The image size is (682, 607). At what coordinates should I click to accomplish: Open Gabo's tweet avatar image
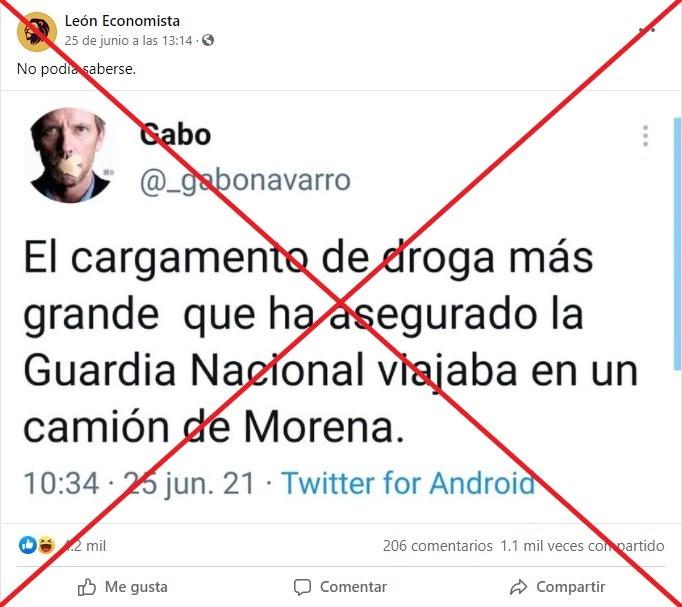[71, 156]
